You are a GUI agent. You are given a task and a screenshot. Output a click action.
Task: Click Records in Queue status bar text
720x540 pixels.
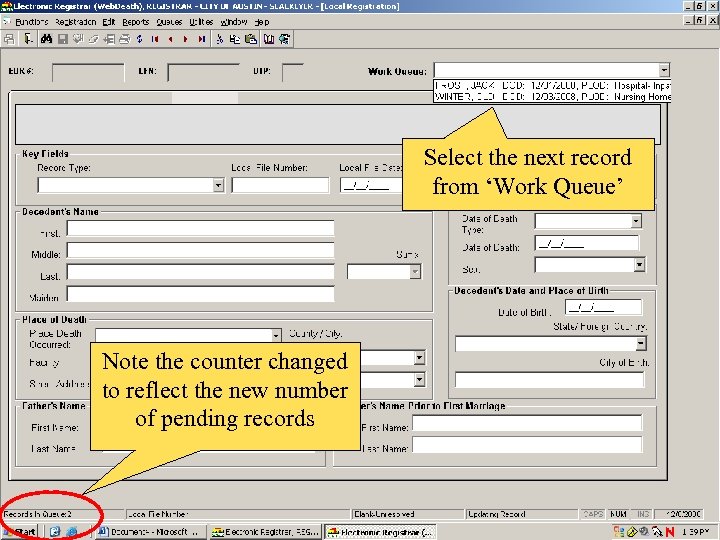[x=38, y=514]
